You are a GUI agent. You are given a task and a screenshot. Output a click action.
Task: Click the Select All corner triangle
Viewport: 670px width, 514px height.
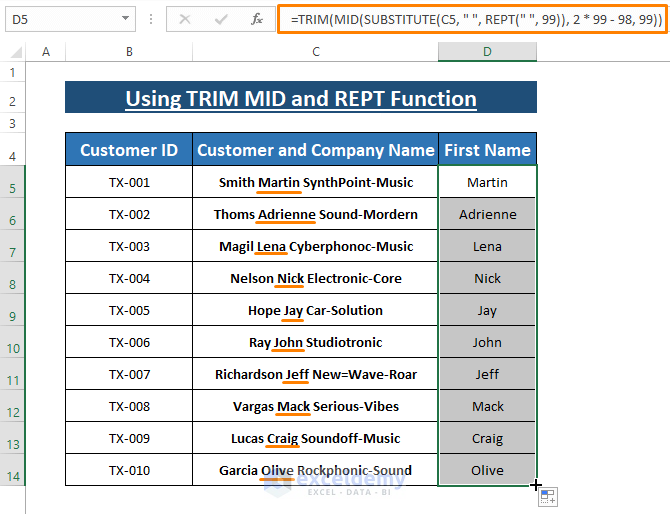(16, 52)
